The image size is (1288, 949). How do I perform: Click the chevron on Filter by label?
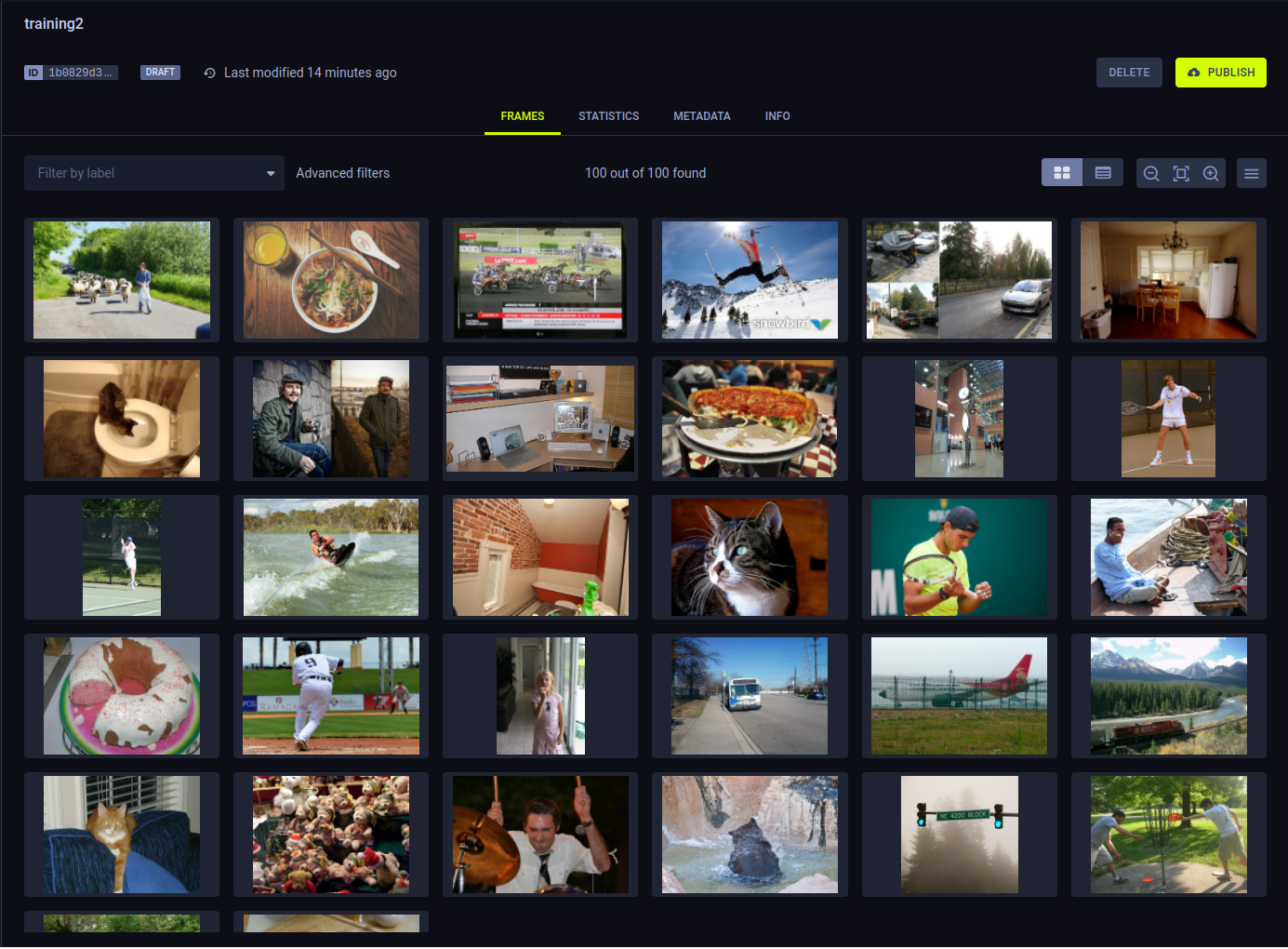pyautogui.click(x=271, y=173)
